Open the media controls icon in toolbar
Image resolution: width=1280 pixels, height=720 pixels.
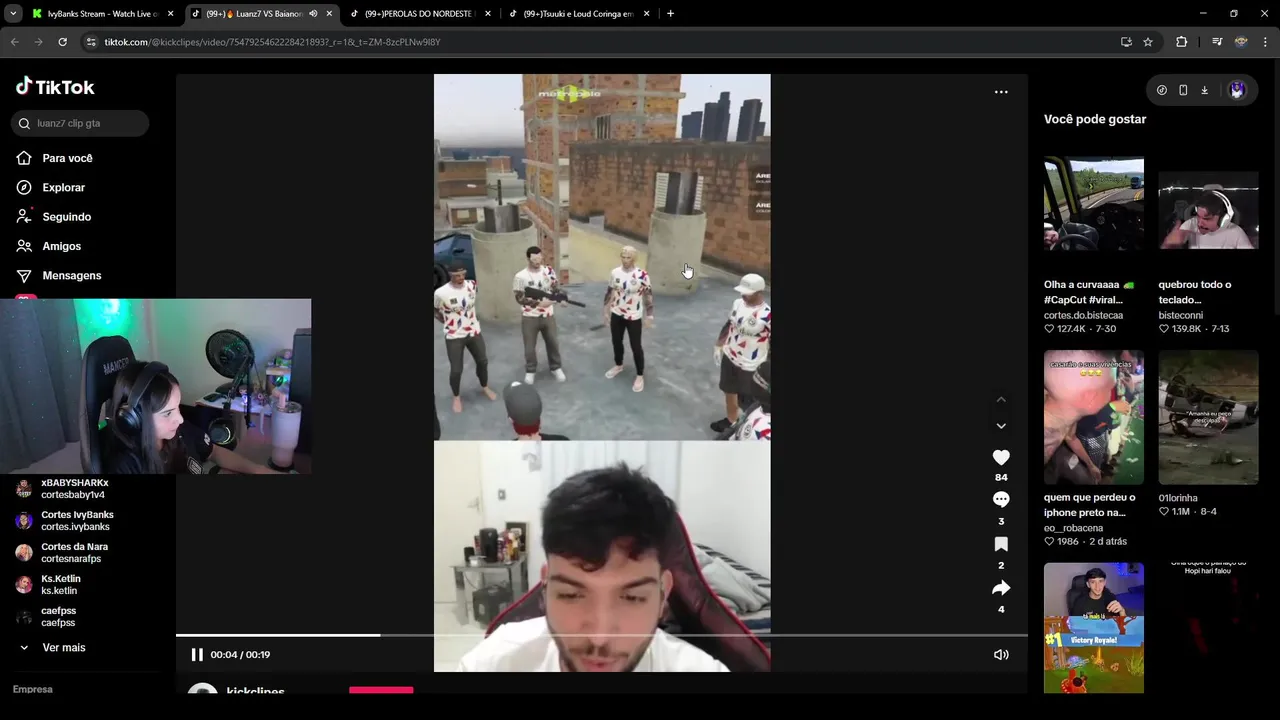(x=1217, y=42)
